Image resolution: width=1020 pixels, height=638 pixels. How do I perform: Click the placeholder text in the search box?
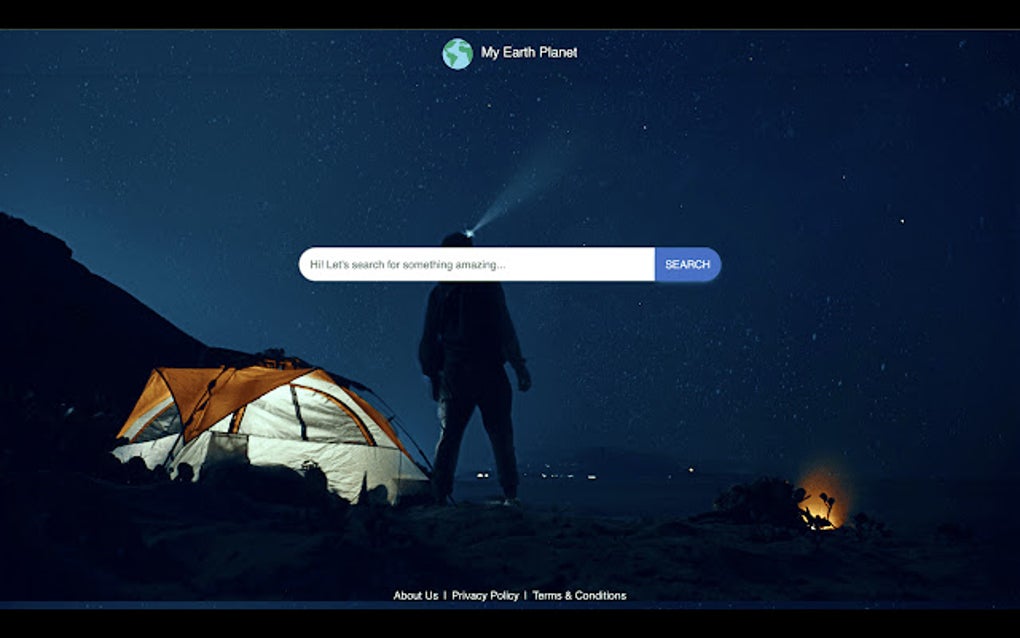coord(409,263)
